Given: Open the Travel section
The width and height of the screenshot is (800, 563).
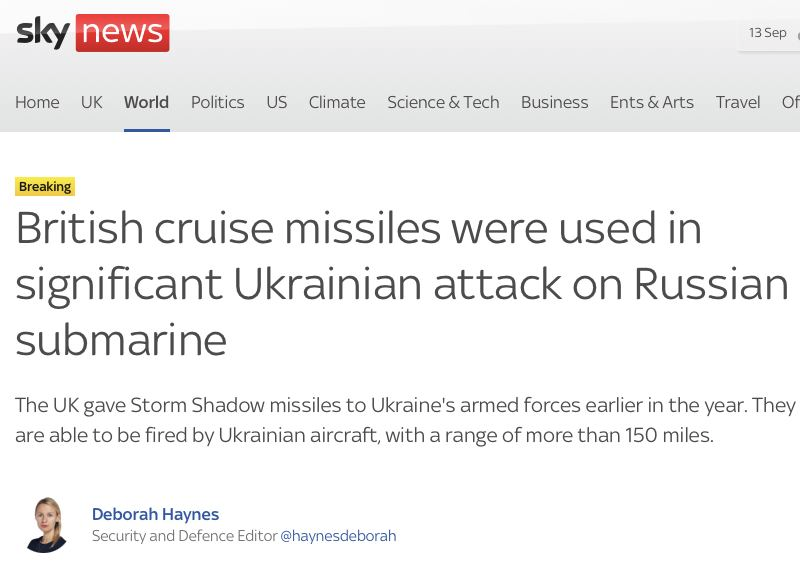Looking at the screenshot, I should pos(738,102).
